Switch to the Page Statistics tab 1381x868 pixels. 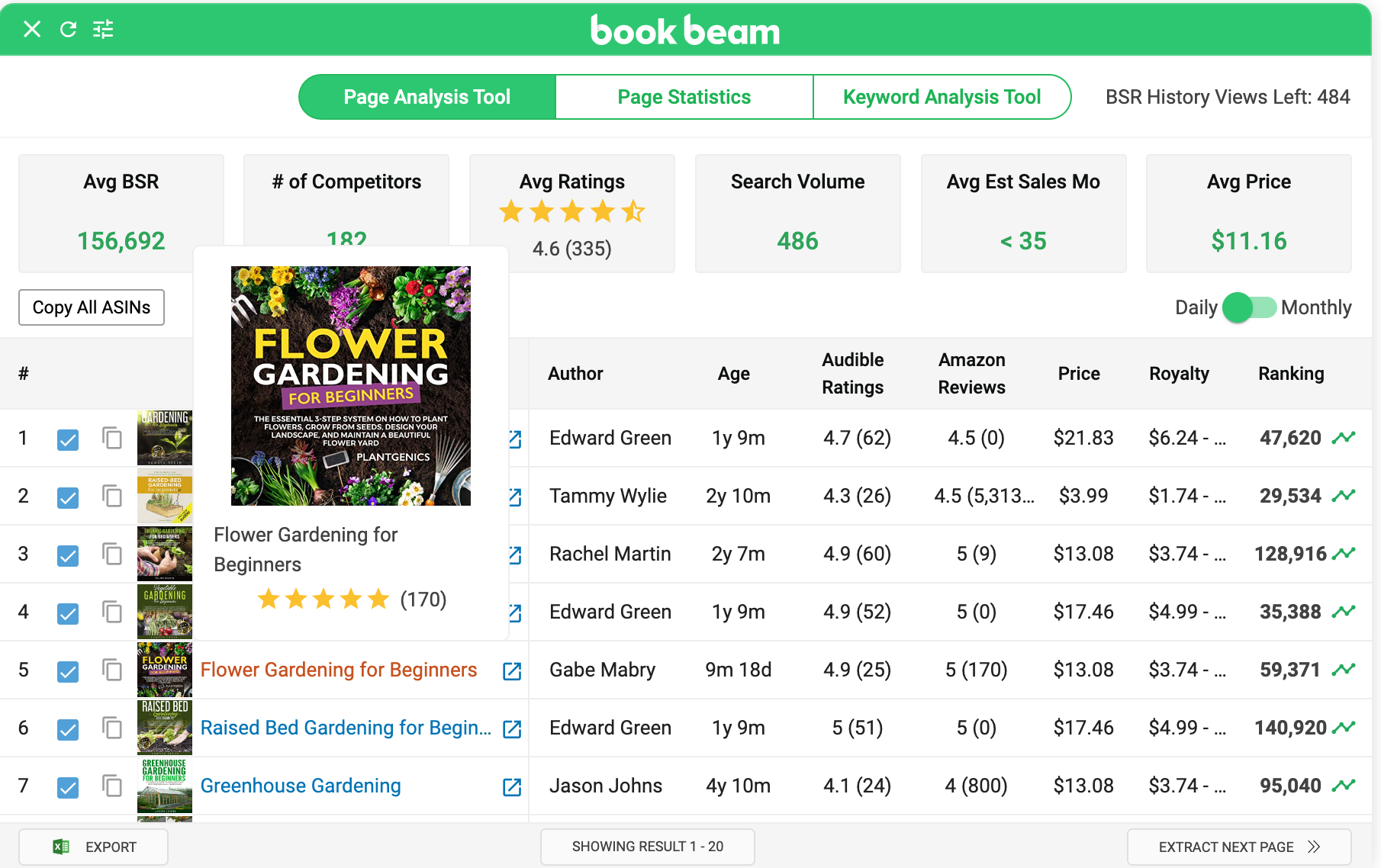(x=684, y=96)
